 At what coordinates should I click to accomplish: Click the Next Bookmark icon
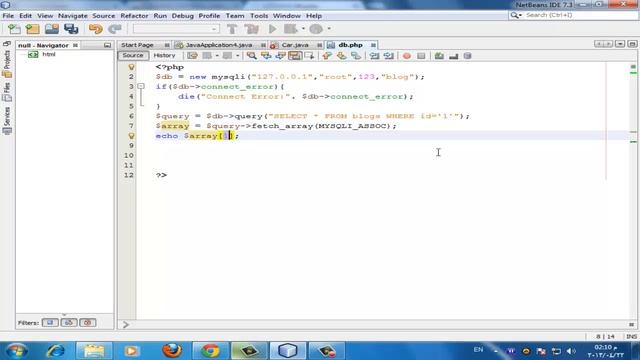341,56
